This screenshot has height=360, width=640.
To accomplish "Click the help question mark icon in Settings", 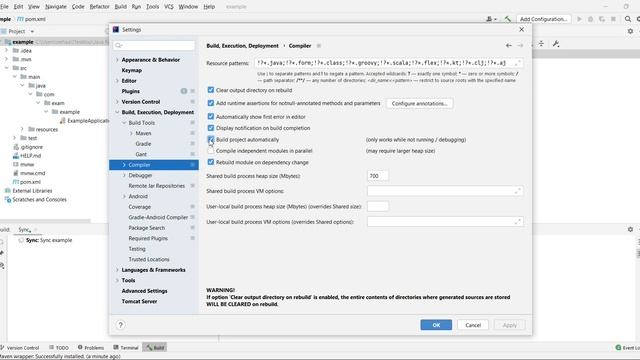I will coord(120,325).
